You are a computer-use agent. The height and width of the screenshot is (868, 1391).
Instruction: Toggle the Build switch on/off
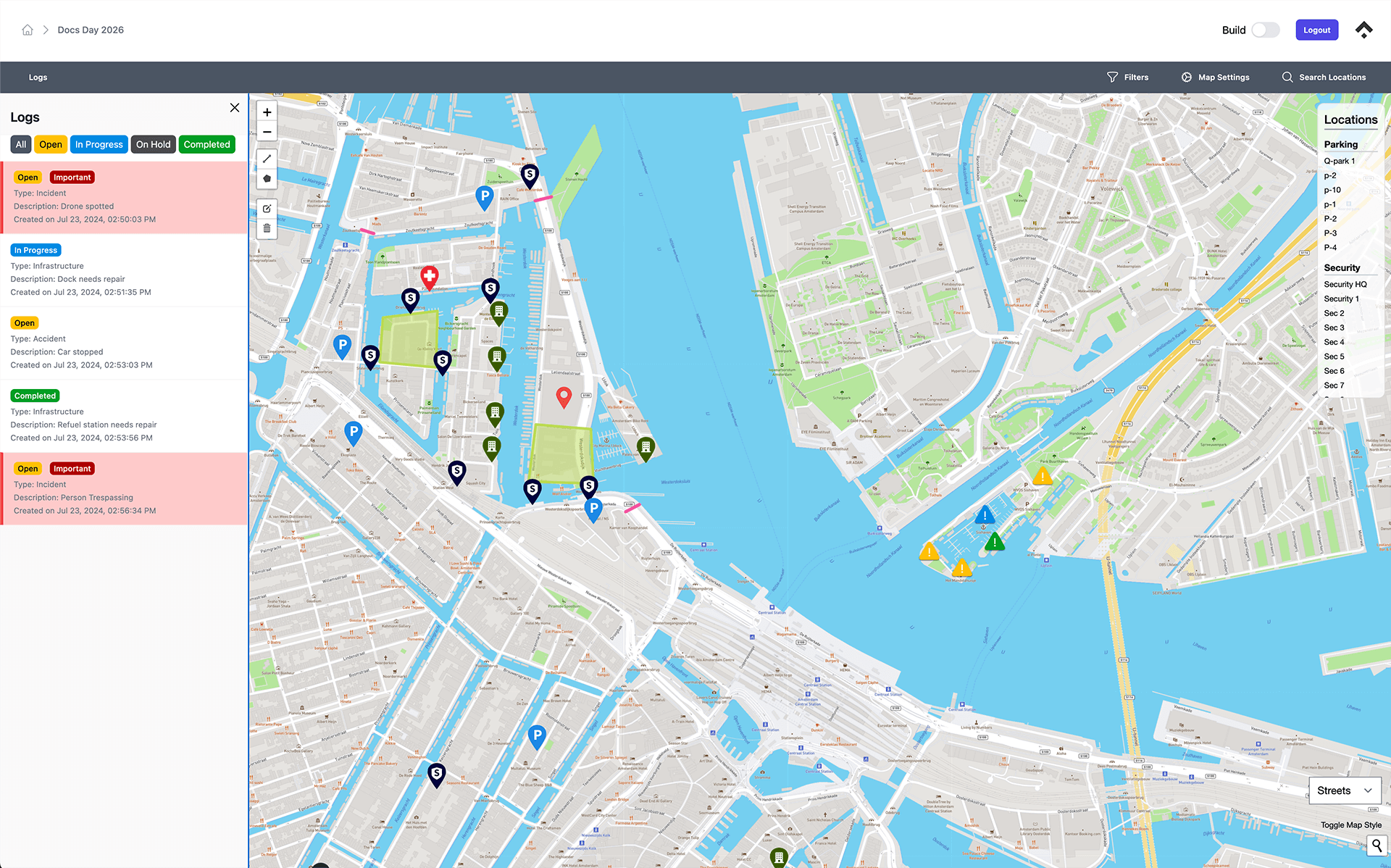tap(1266, 29)
